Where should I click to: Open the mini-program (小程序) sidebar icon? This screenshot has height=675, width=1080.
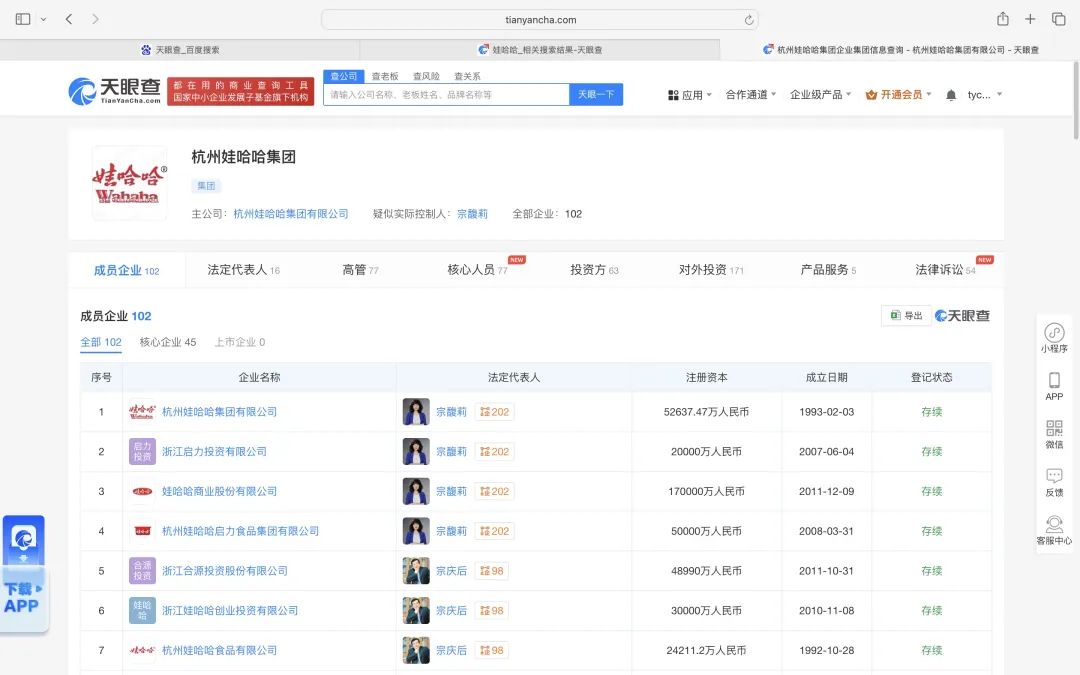(x=1054, y=338)
